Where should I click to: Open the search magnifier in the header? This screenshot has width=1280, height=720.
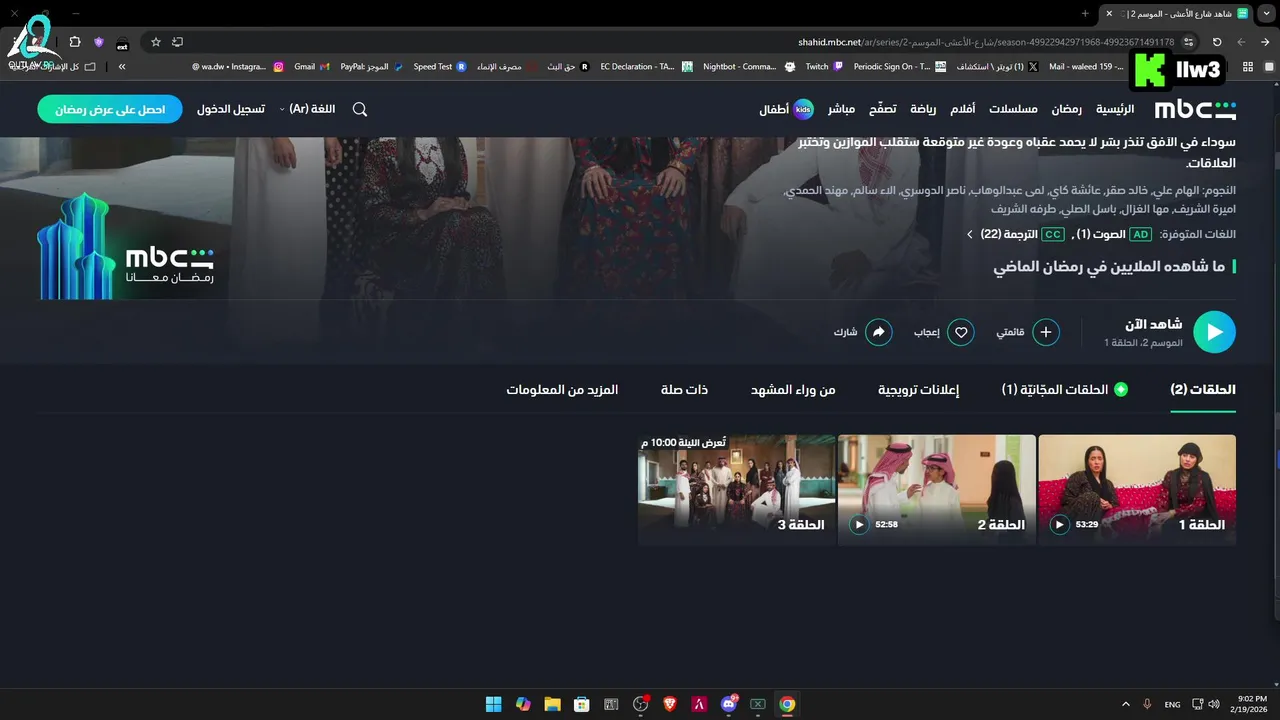[x=360, y=109]
